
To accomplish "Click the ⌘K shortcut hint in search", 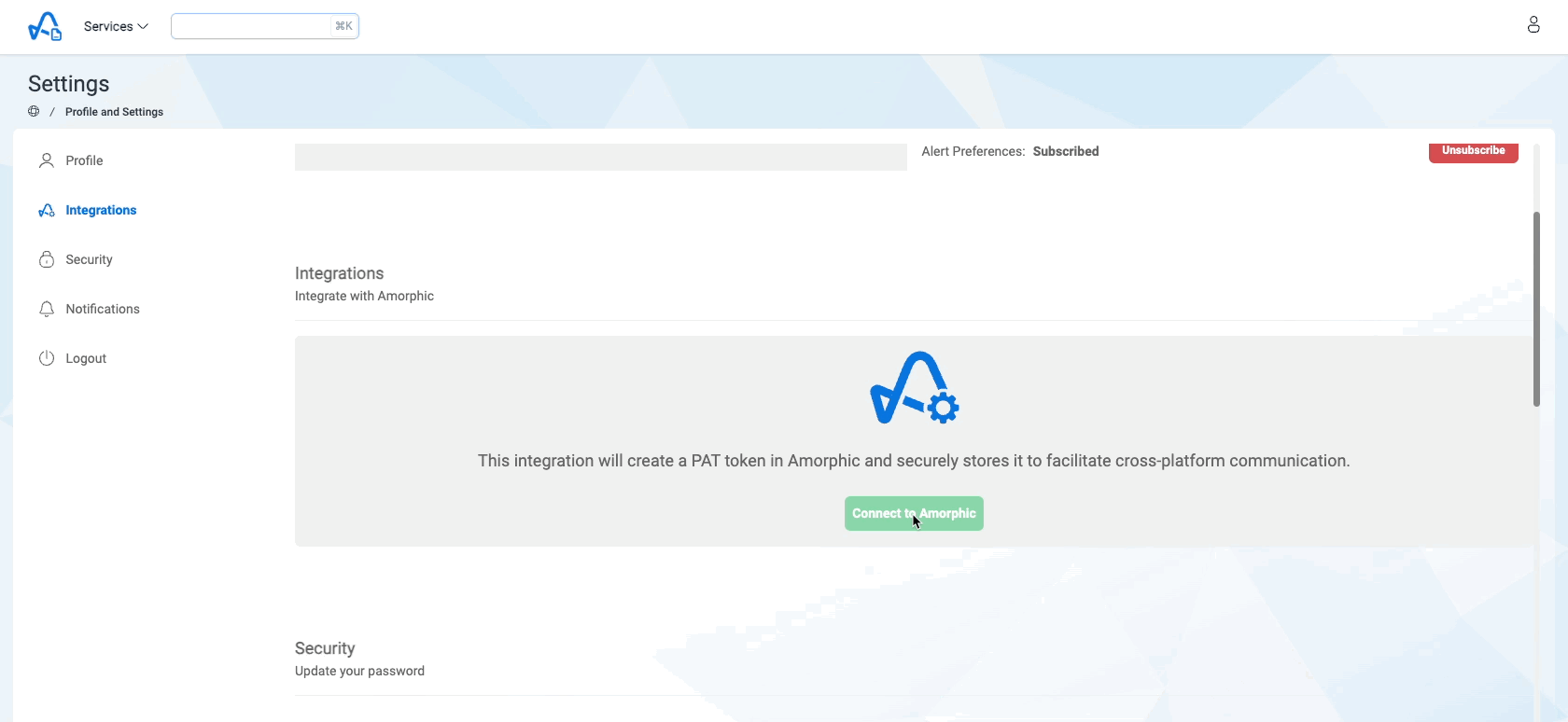I will (x=343, y=26).
